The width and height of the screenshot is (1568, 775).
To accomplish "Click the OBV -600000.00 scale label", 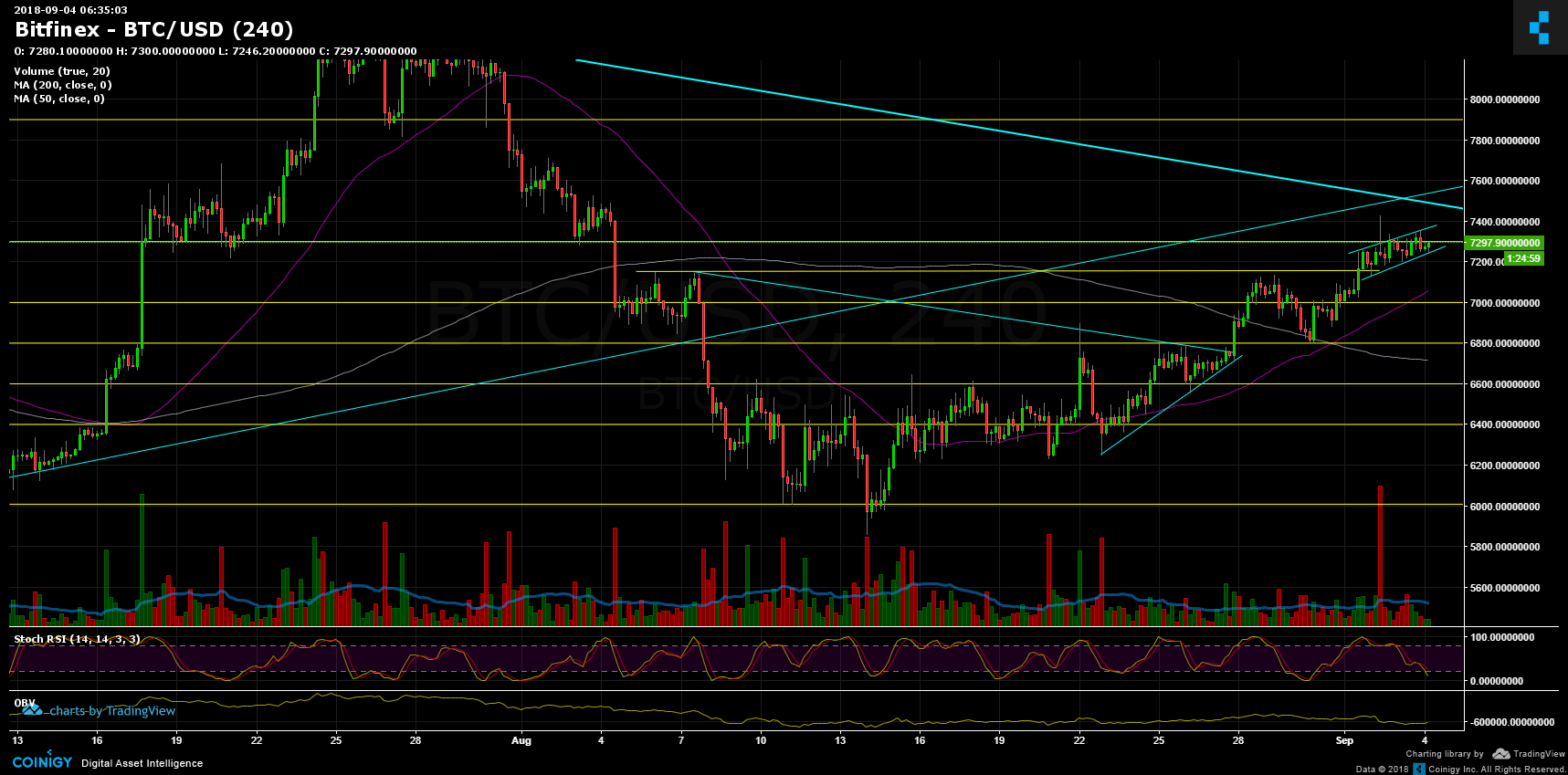I will coord(1512,722).
